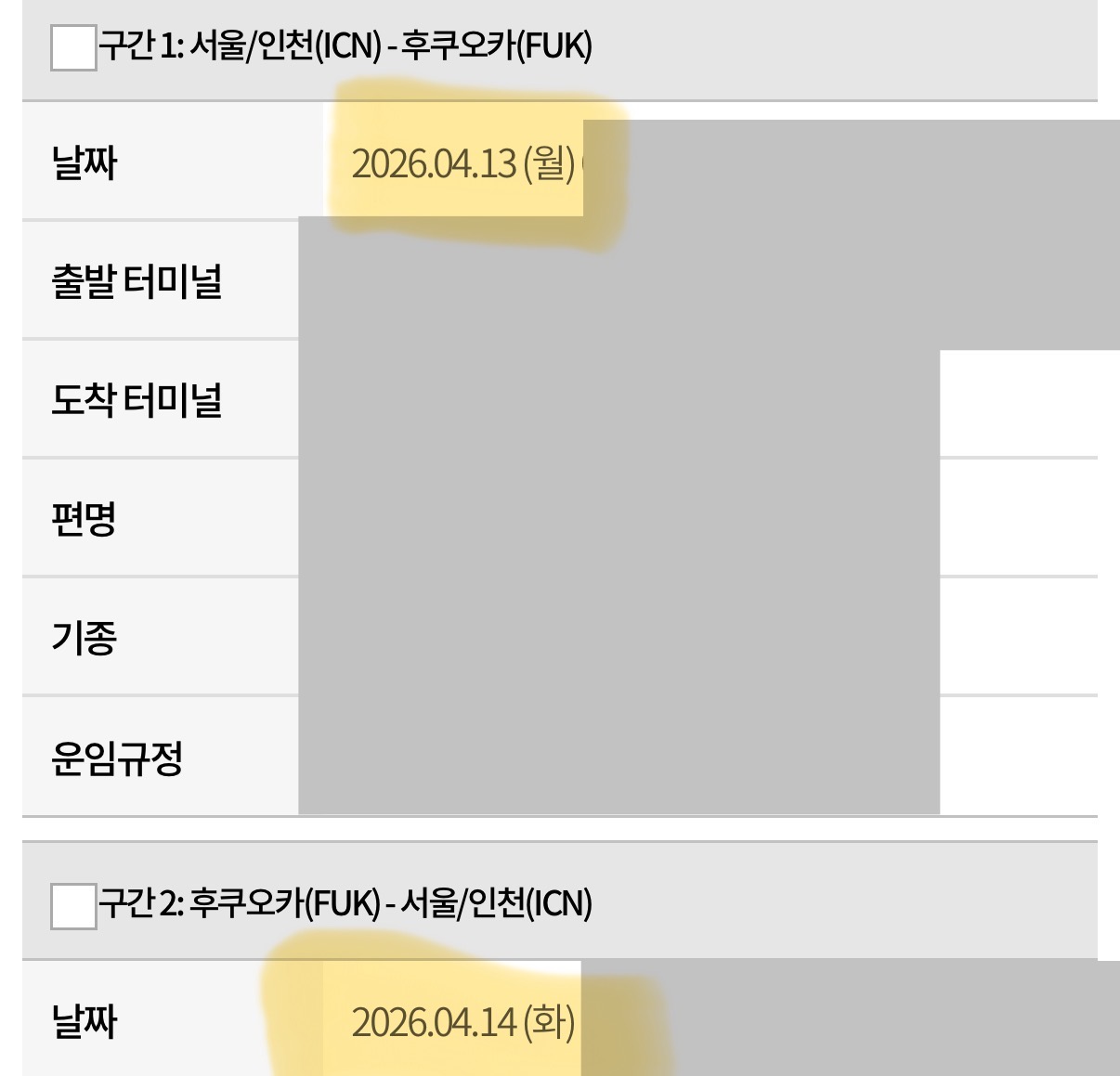1120x1076 pixels.
Task: Click the 구간 1: 서울/인천(ICN) - 후쿠오카(FUK) heading
Action: pos(345,45)
